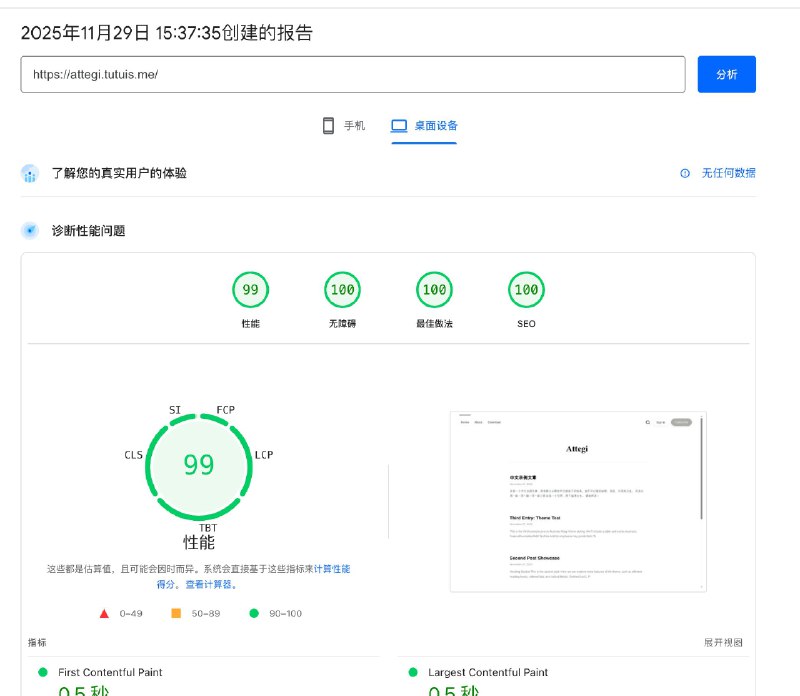This screenshot has width=800, height=696.
Task: Click the desktop monitor icon on 桌面设备 tab
Action: point(399,125)
